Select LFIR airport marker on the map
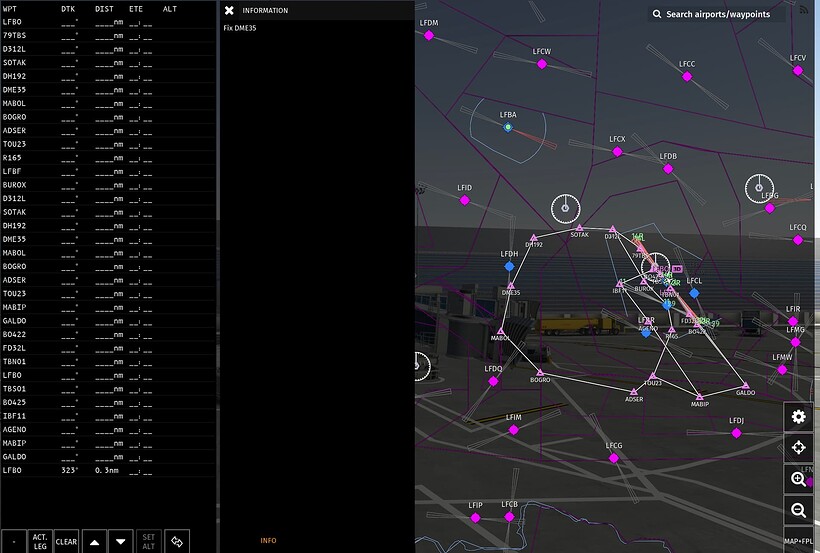This screenshot has width=820, height=553. [x=793, y=321]
